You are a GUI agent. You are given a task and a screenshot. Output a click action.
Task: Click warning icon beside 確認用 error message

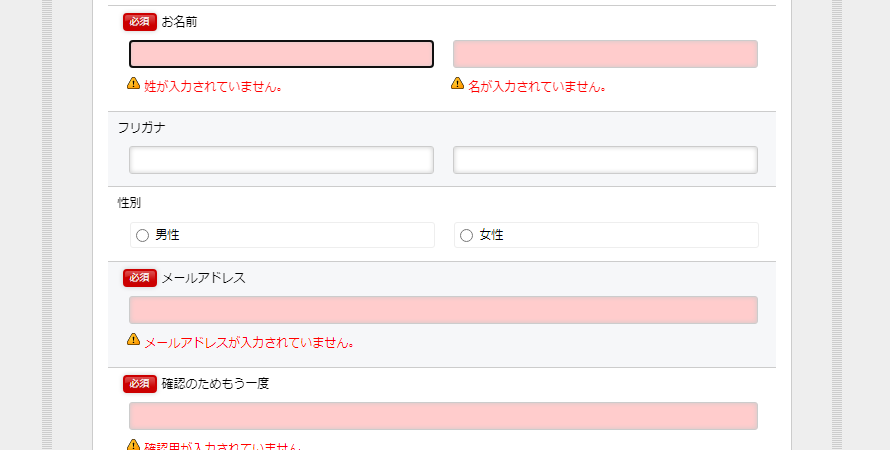pyautogui.click(x=133, y=444)
